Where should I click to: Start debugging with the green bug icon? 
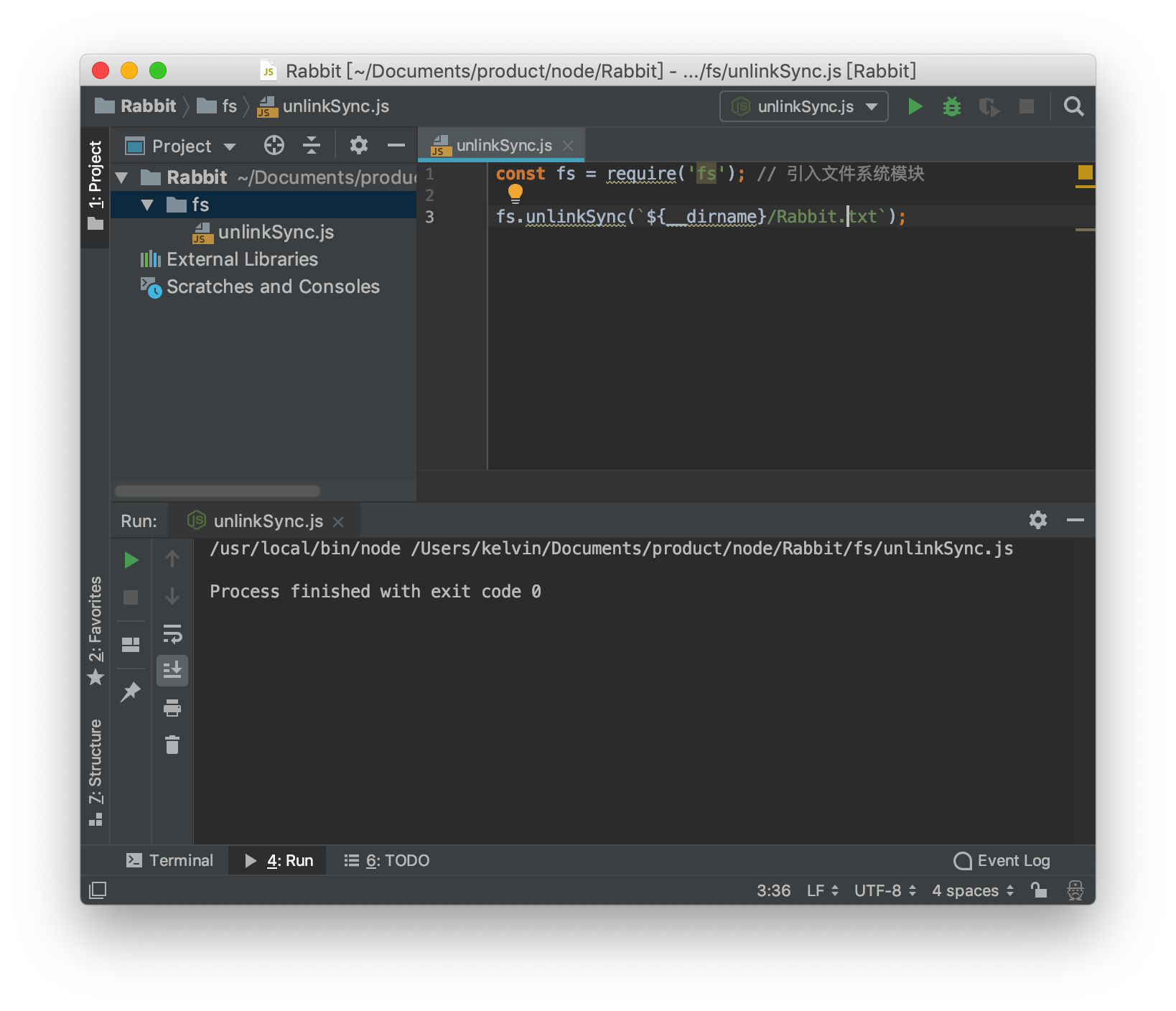click(952, 106)
